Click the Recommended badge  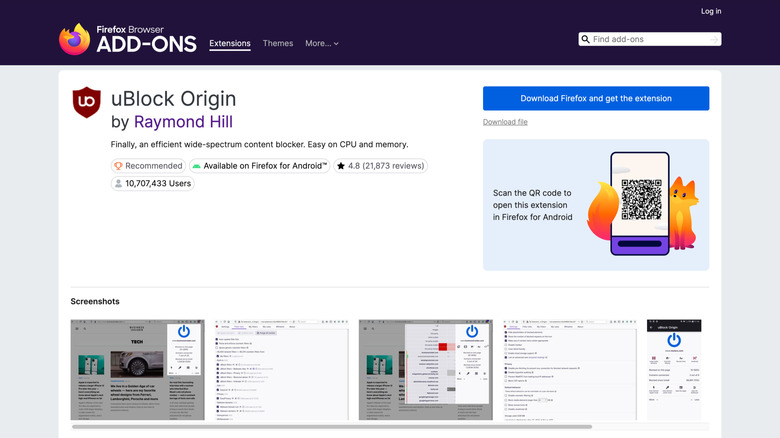(148, 166)
